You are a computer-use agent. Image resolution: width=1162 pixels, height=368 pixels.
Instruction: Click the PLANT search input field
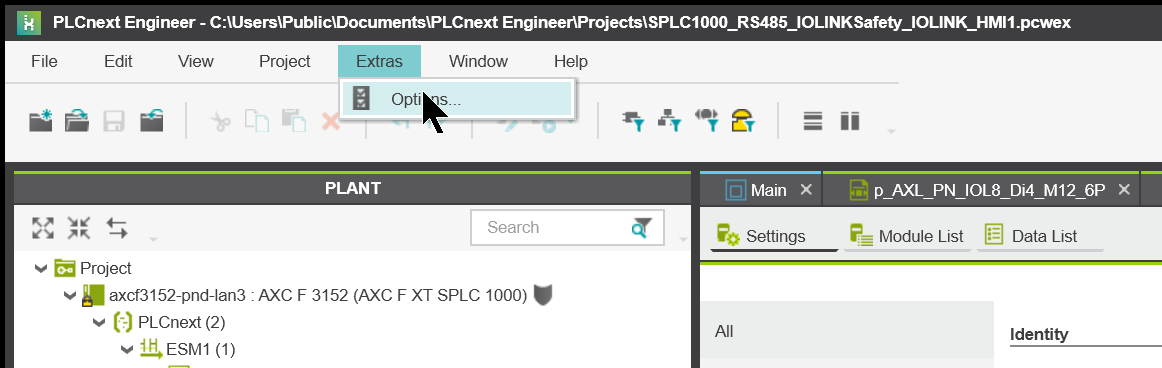point(552,227)
